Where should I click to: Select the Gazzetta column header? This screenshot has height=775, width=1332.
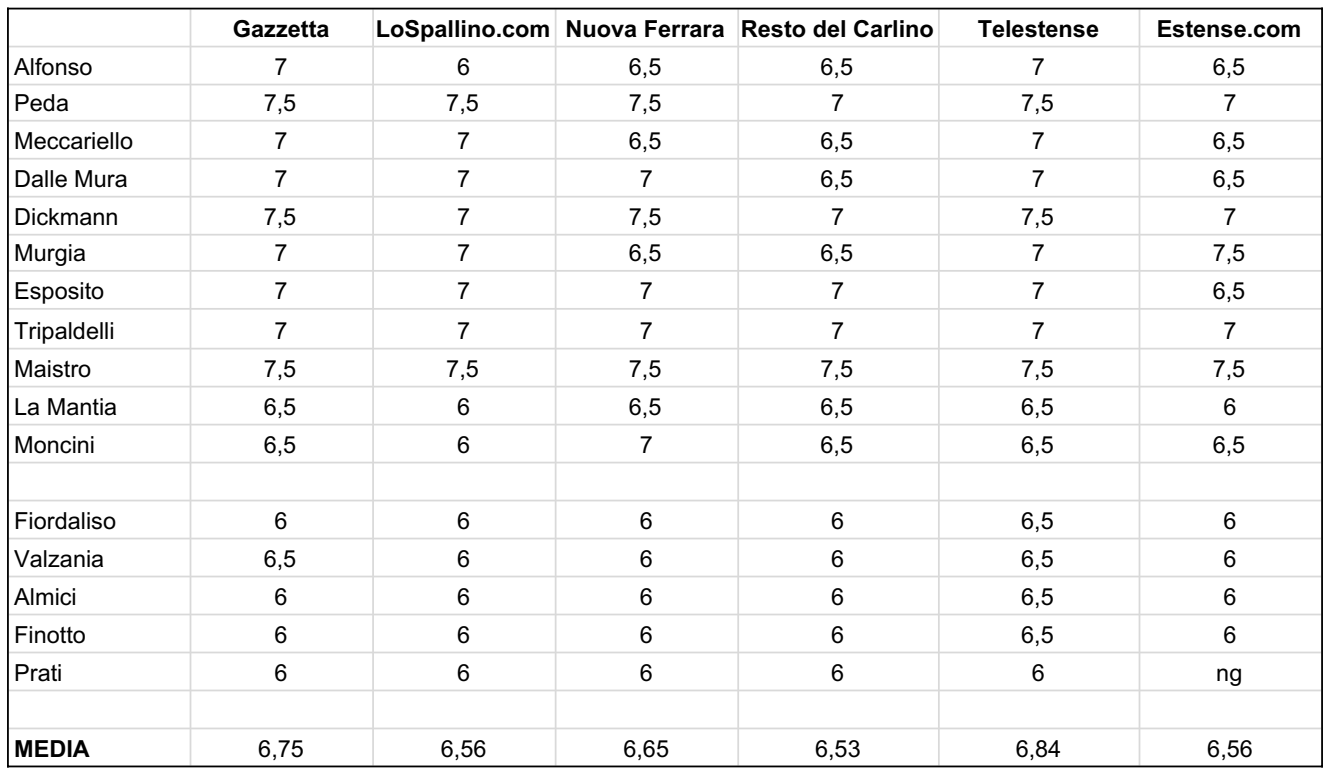[281, 30]
